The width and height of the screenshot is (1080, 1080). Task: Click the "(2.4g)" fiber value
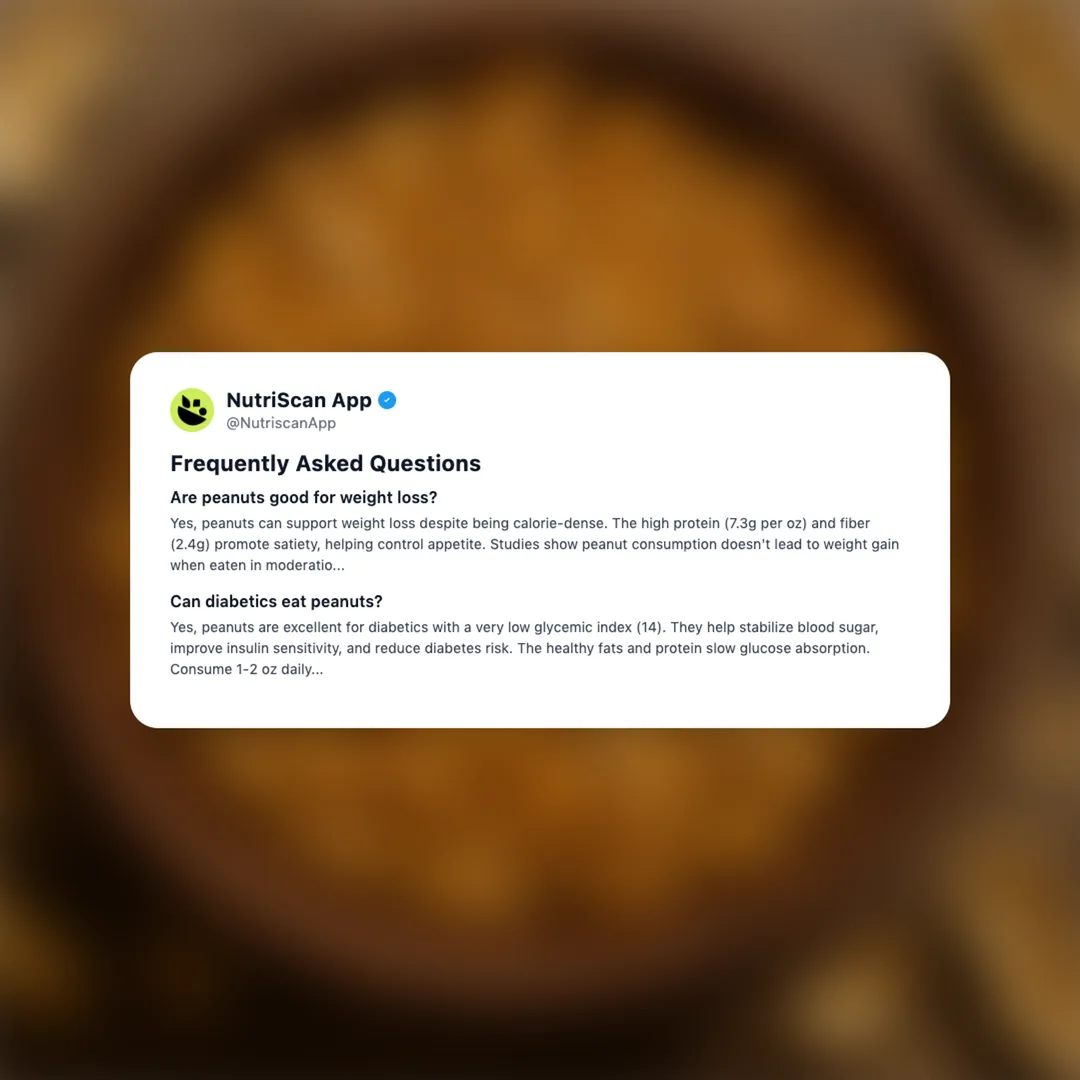click(190, 544)
